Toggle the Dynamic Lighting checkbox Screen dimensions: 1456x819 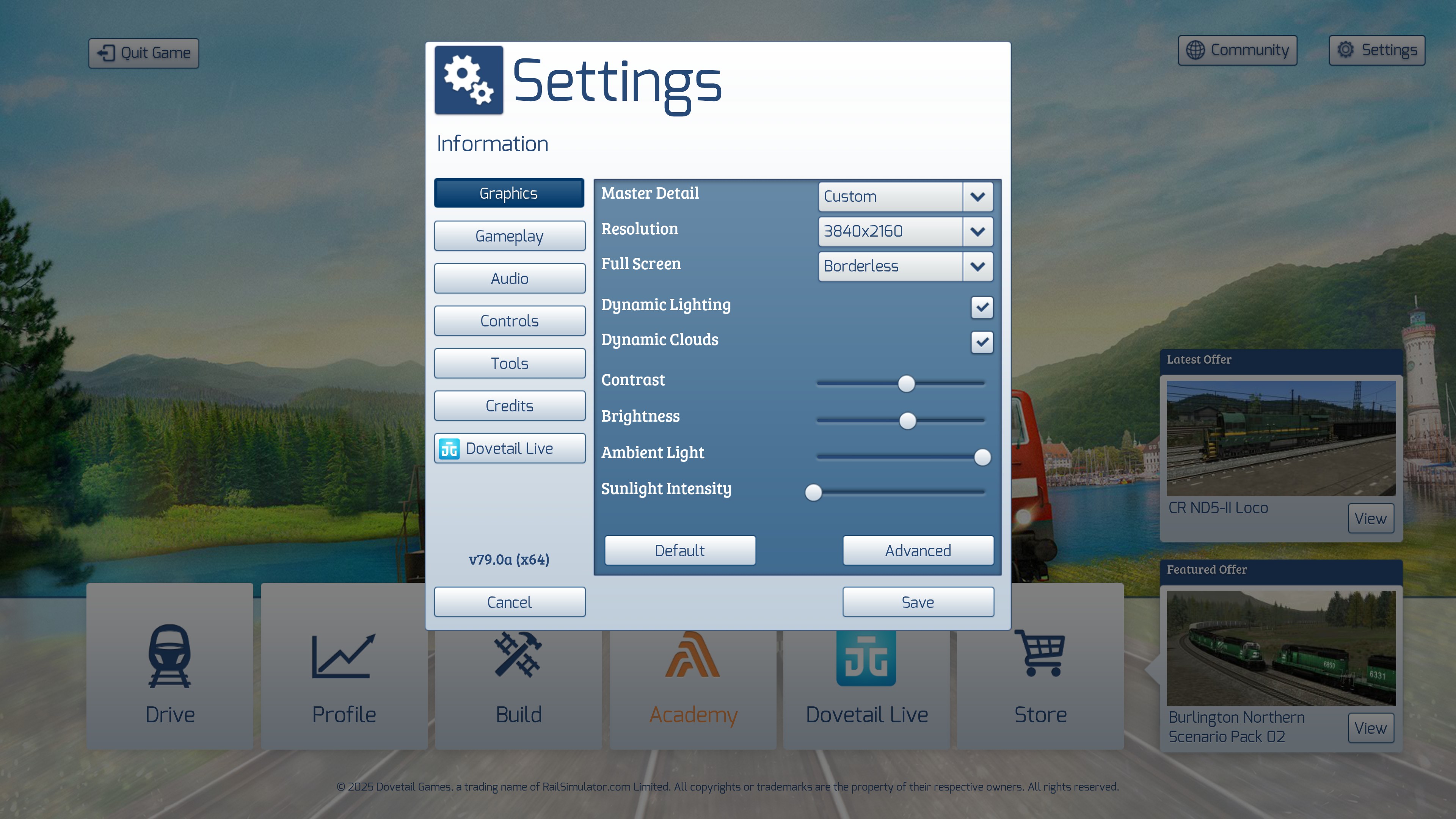click(982, 308)
